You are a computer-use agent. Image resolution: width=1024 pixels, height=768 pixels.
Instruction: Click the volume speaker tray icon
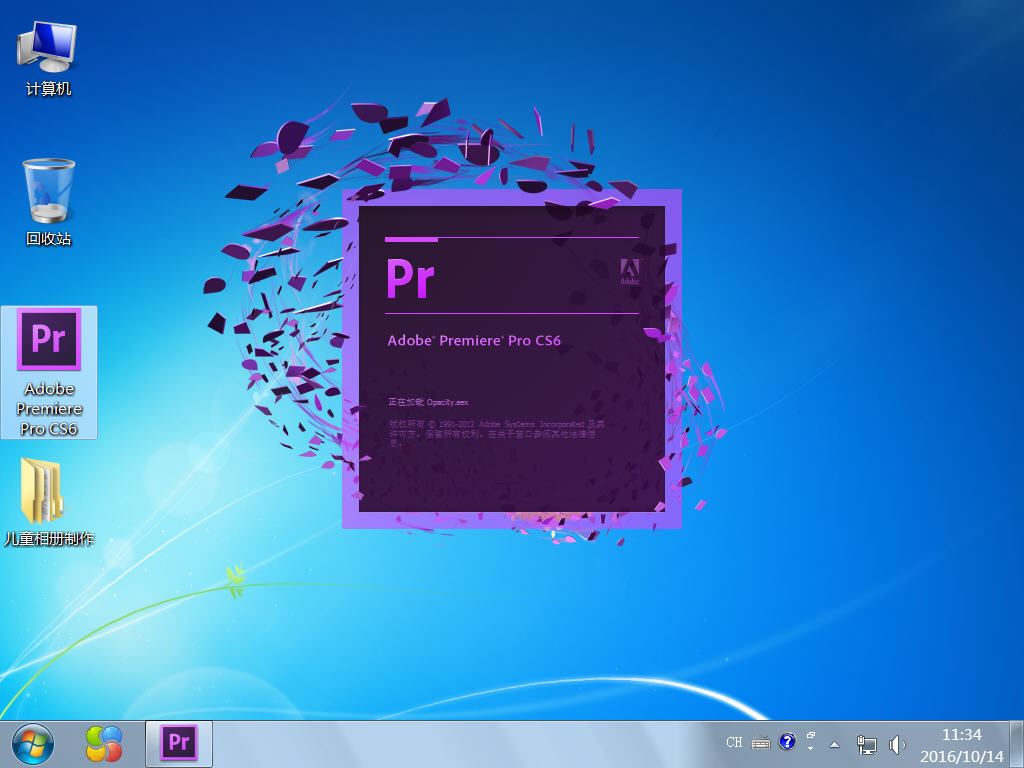[897, 744]
